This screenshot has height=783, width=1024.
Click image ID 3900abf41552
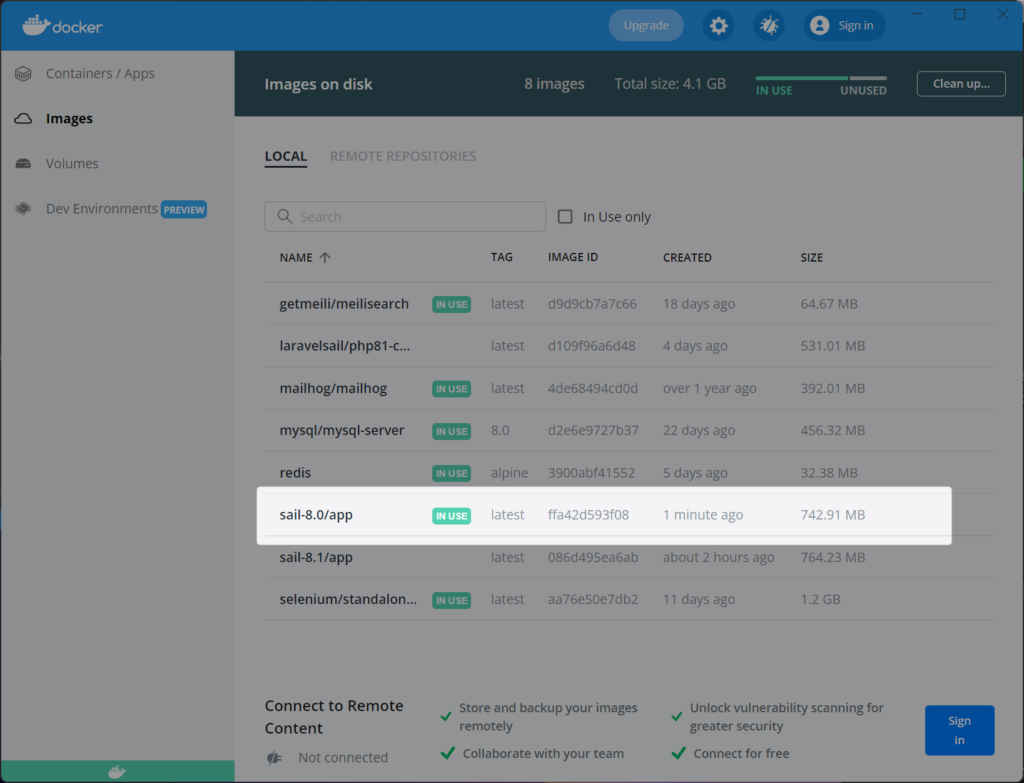[591, 472]
